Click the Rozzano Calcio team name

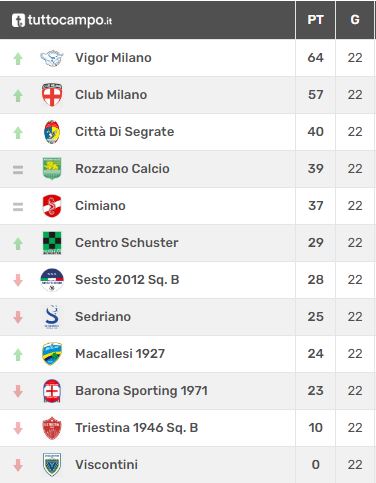click(122, 169)
